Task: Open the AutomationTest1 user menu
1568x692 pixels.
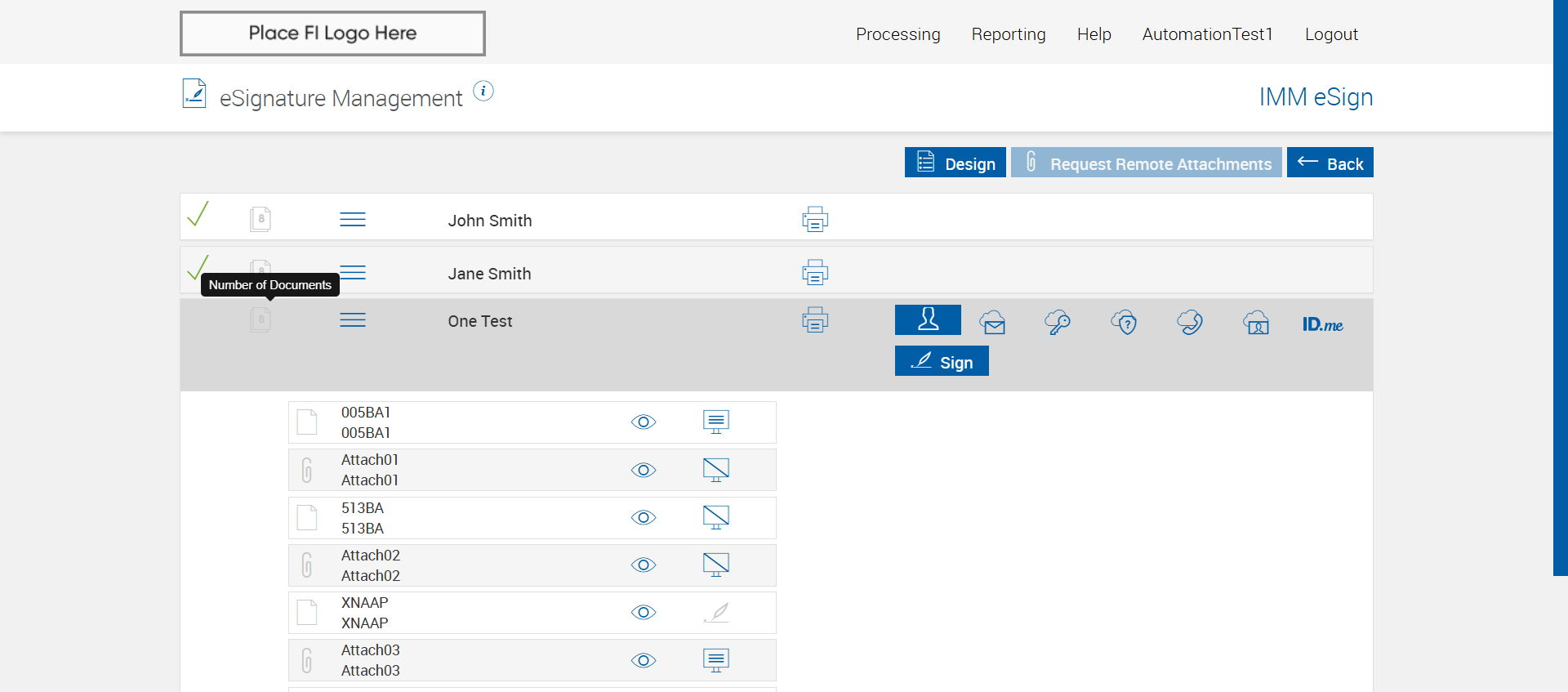Action: [x=1208, y=34]
